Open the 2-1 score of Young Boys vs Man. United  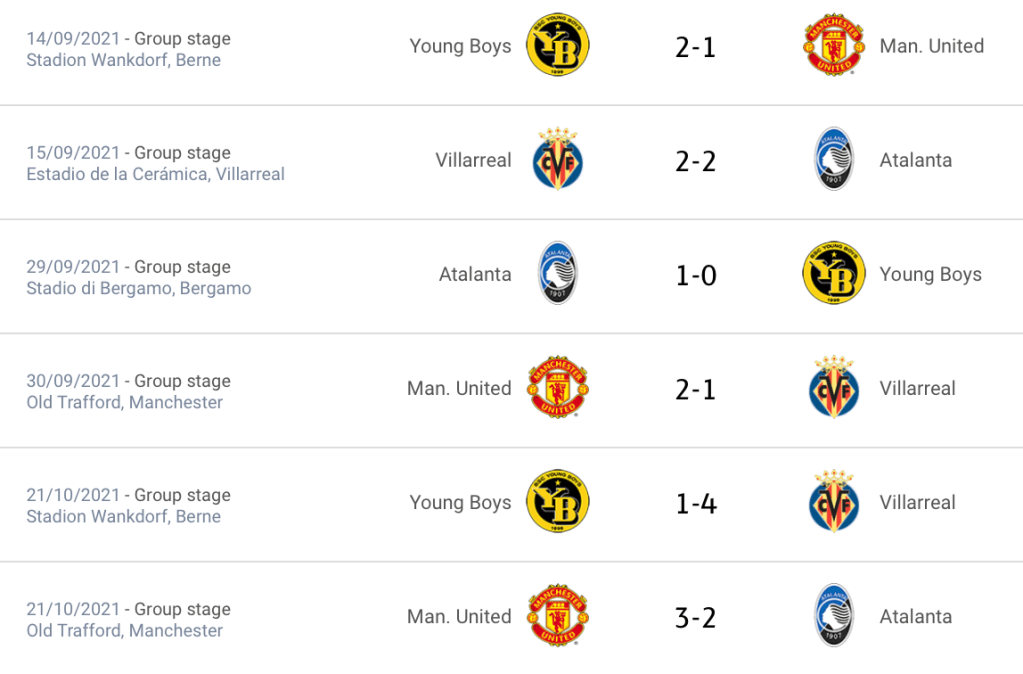(x=696, y=46)
